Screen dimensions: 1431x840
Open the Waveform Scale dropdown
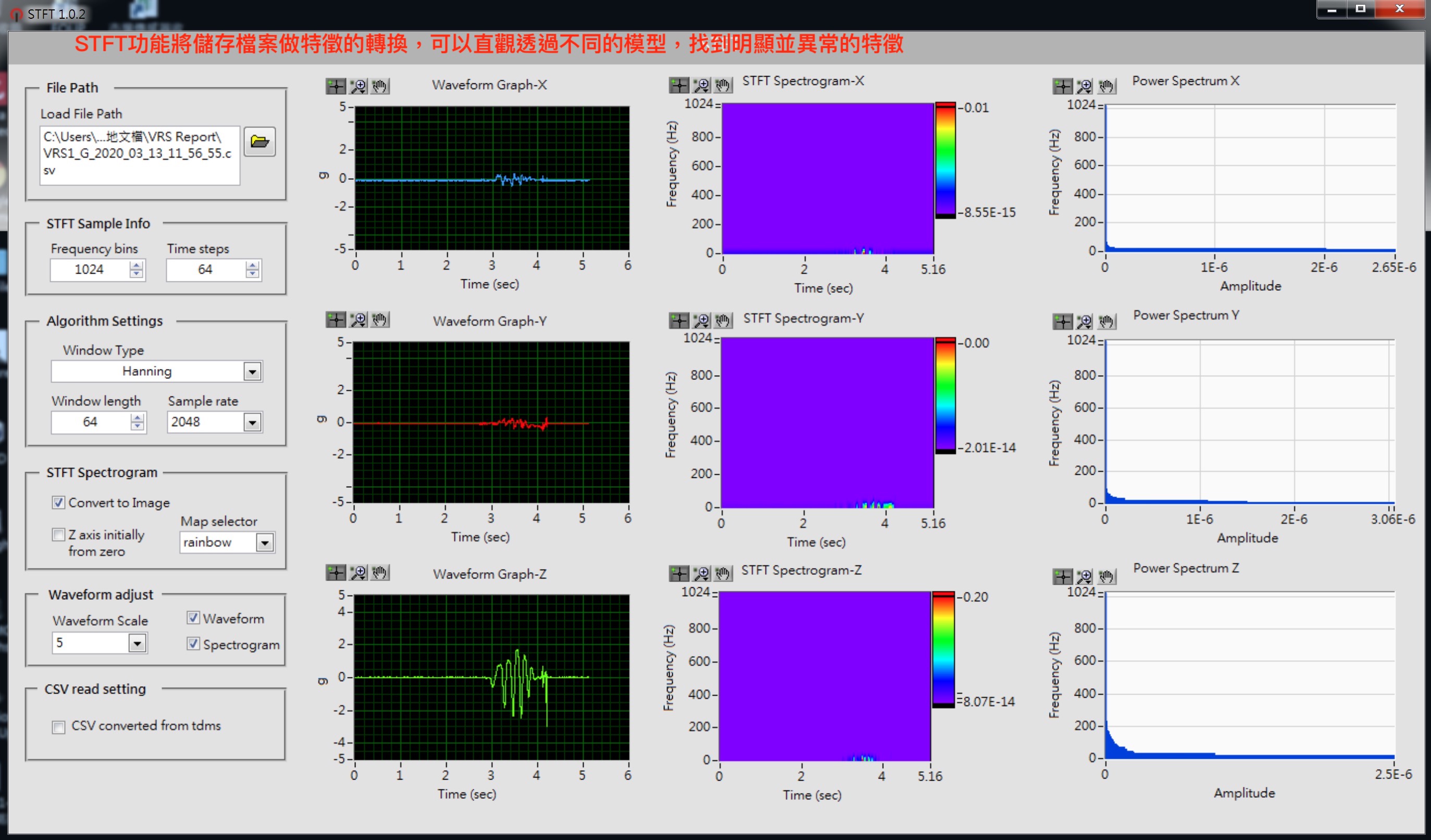(137, 644)
